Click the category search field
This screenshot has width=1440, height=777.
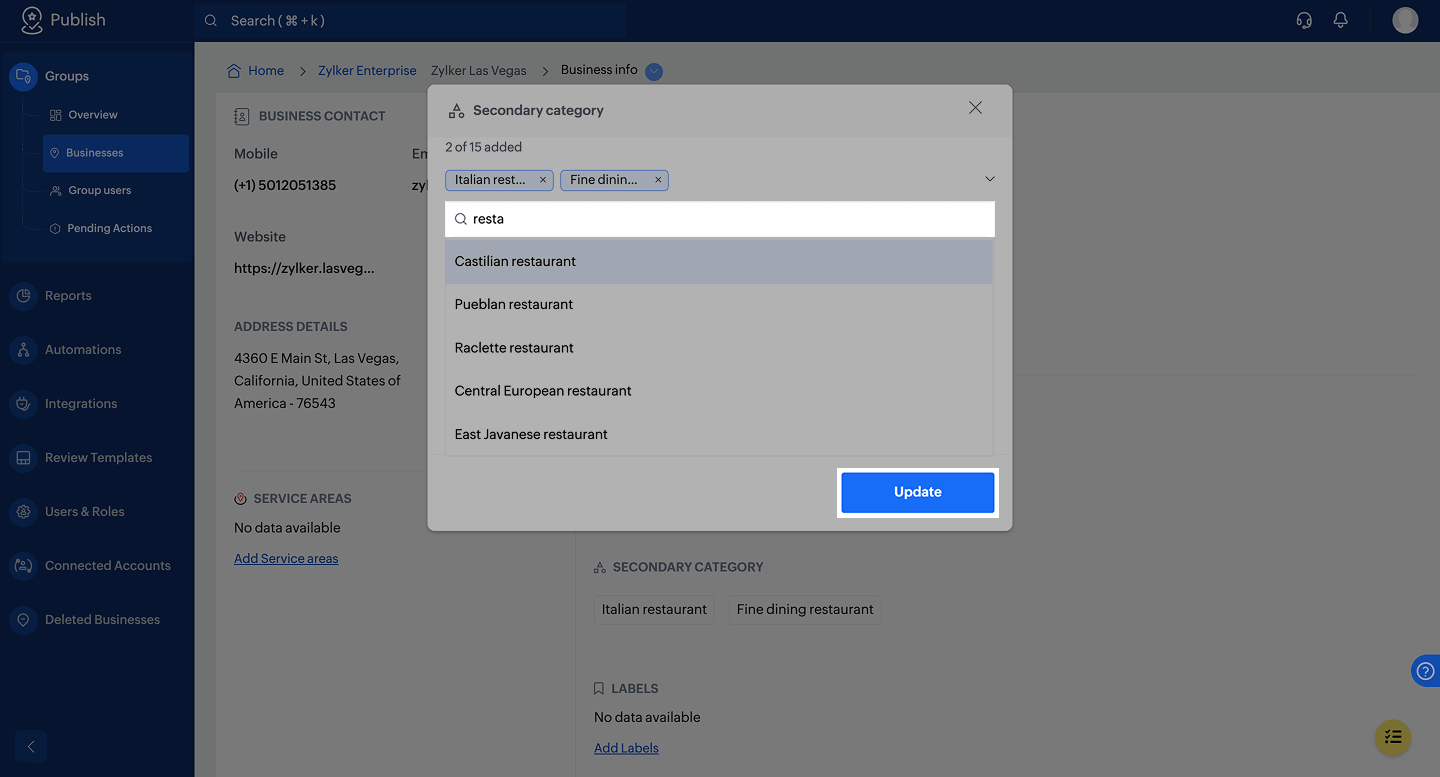[x=720, y=219]
